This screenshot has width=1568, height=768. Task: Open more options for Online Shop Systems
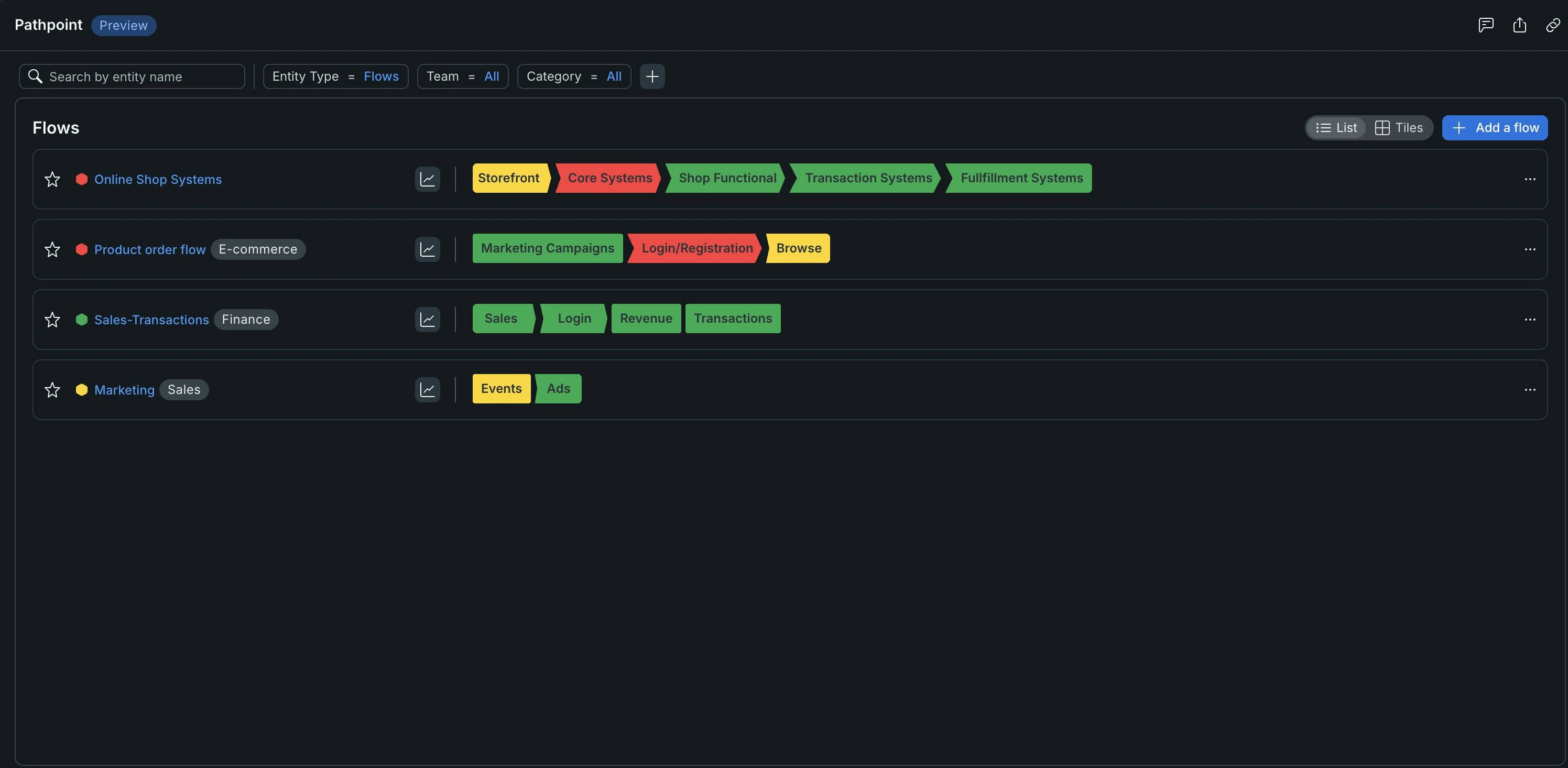tap(1530, 179)
